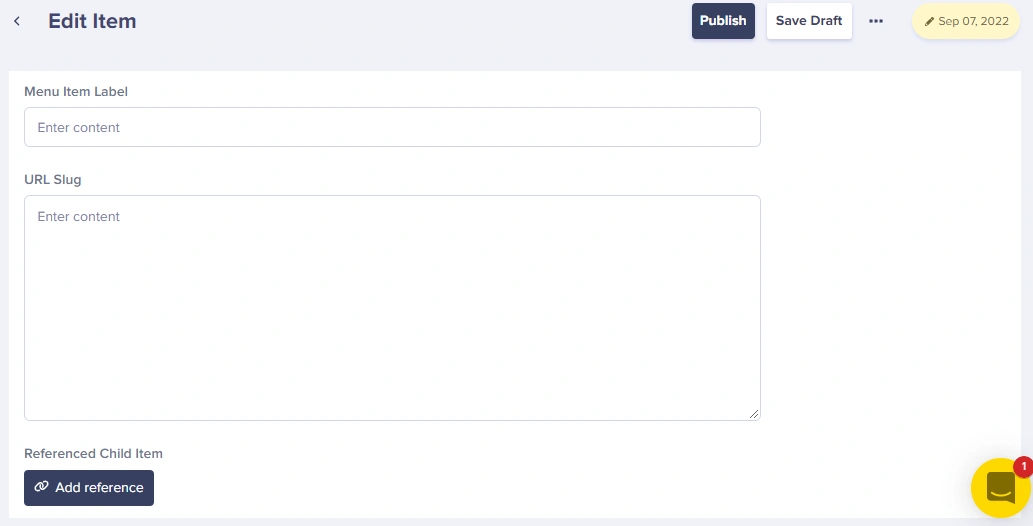Open the three-dot more options menu
1033x526 pixels.
pos(876,21)
